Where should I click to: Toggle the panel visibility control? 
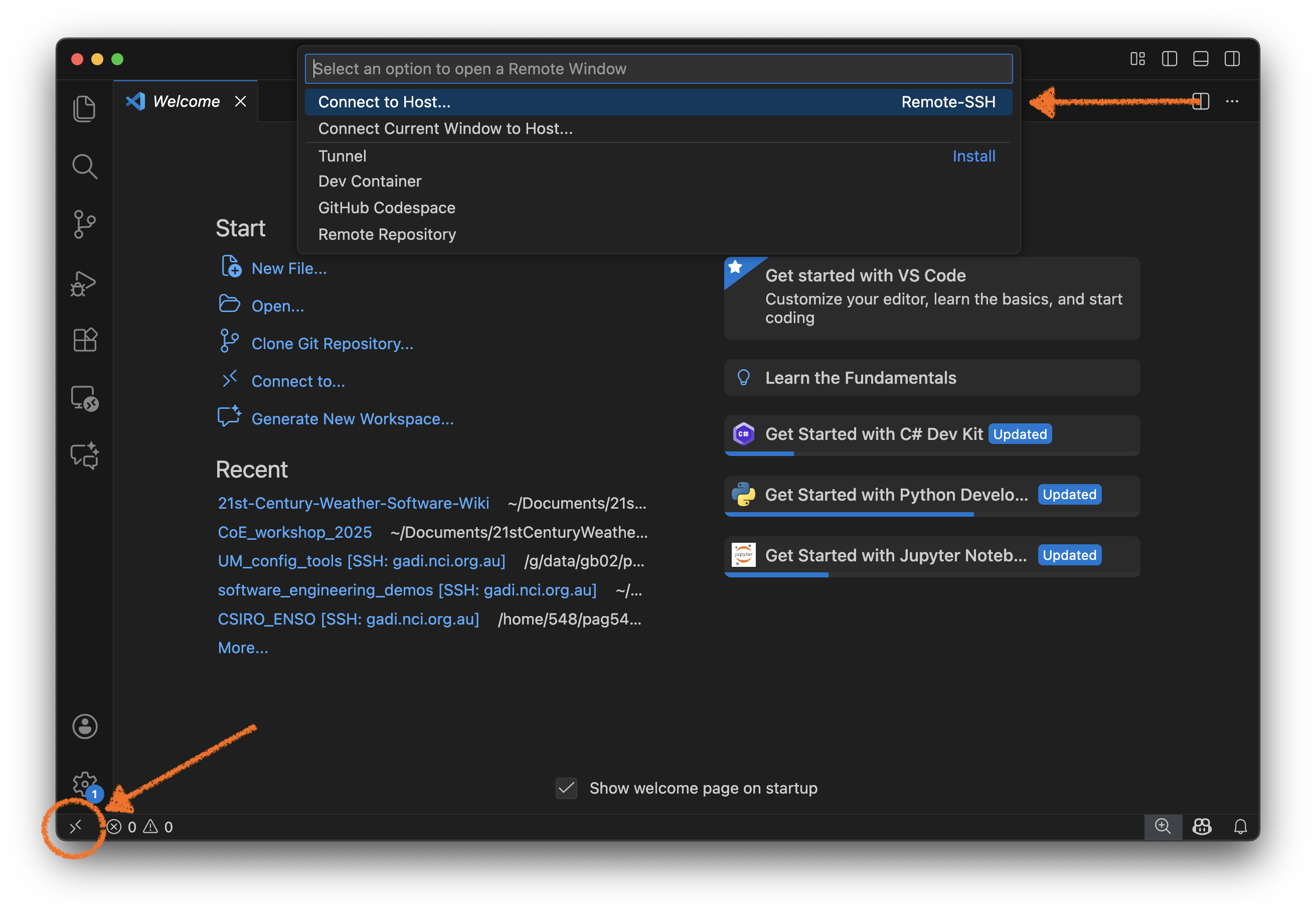coord(1201,59)
